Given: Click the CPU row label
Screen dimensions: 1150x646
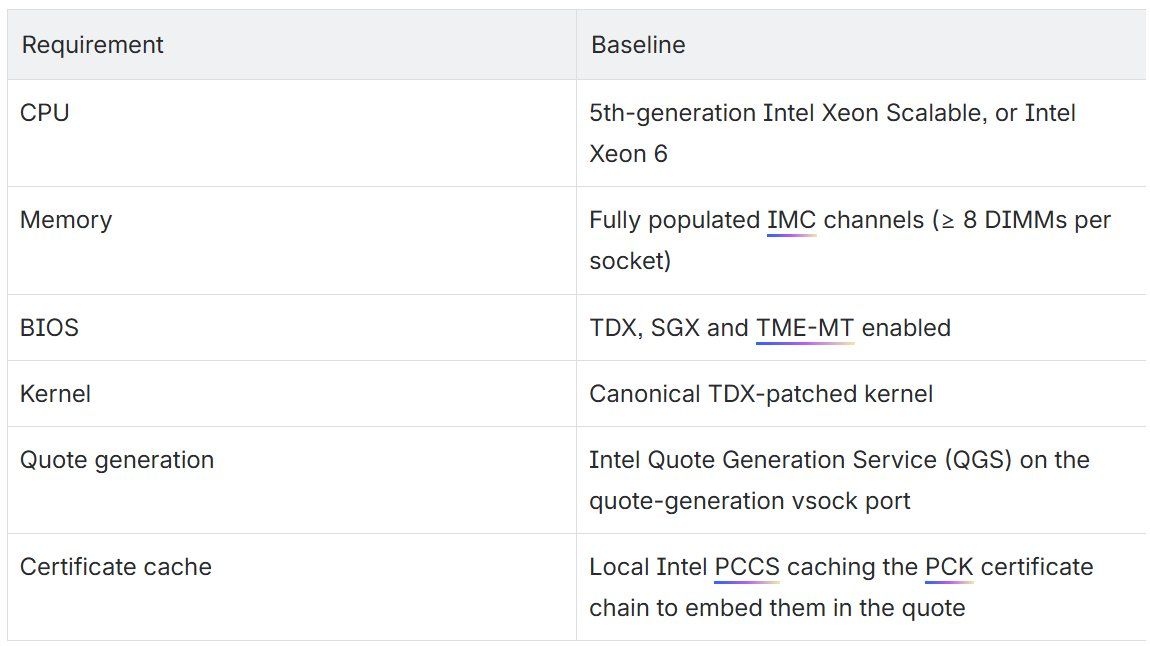Looking at the screenshot, I should (45, 113).
